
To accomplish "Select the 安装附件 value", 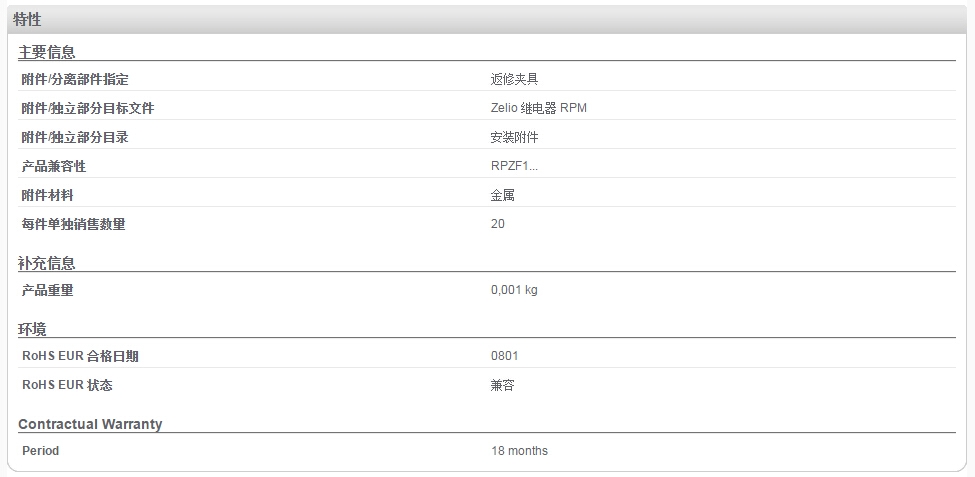I will tap(514, 137).
